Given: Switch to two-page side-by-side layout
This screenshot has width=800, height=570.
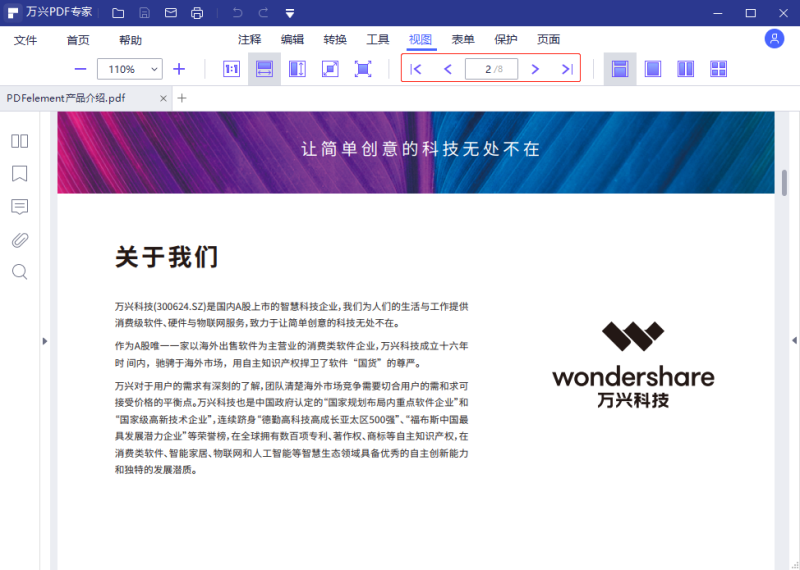Looking at the screenshot, I should 686,69.
